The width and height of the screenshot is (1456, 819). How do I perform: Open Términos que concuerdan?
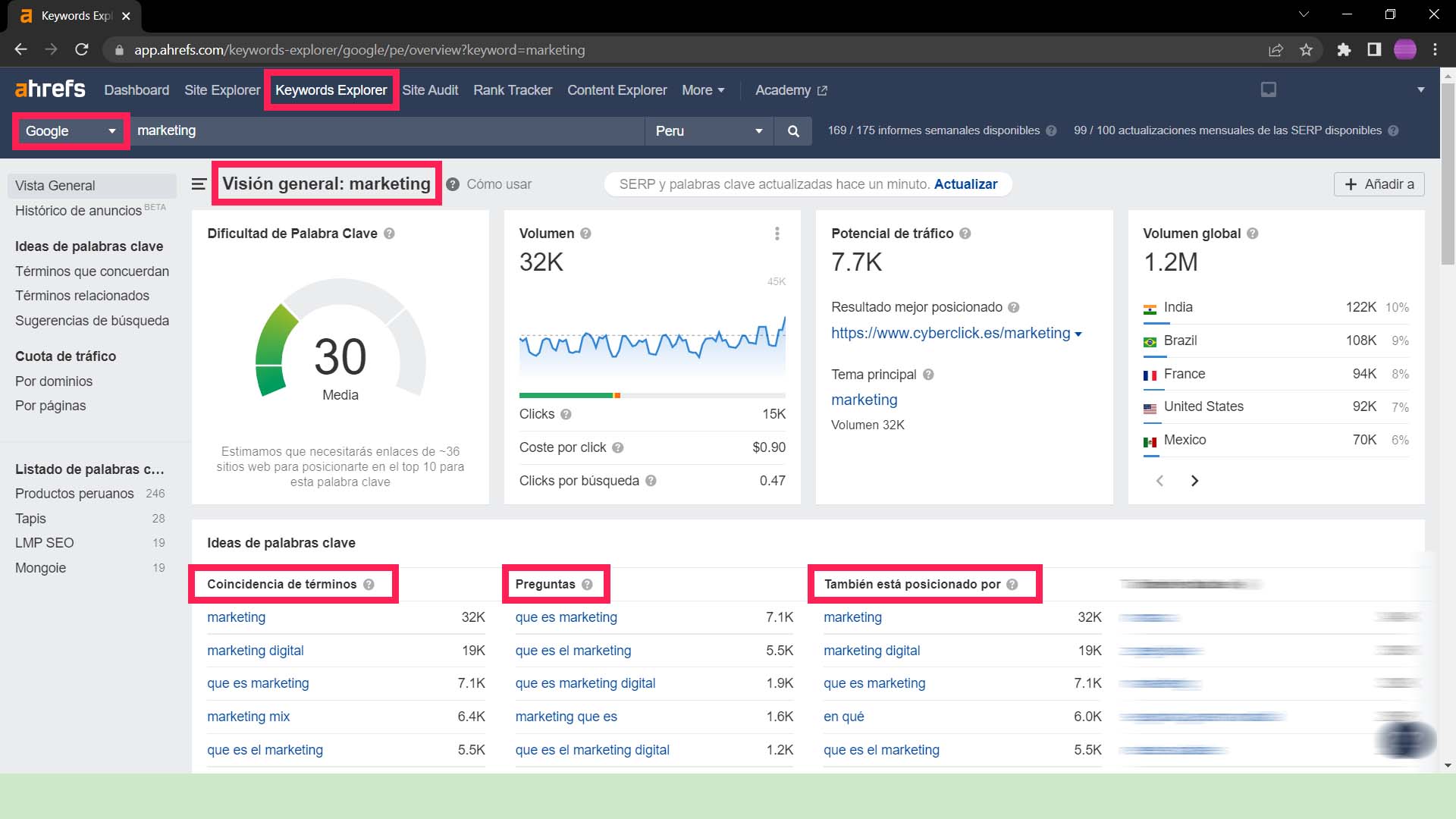coord(92,271)
